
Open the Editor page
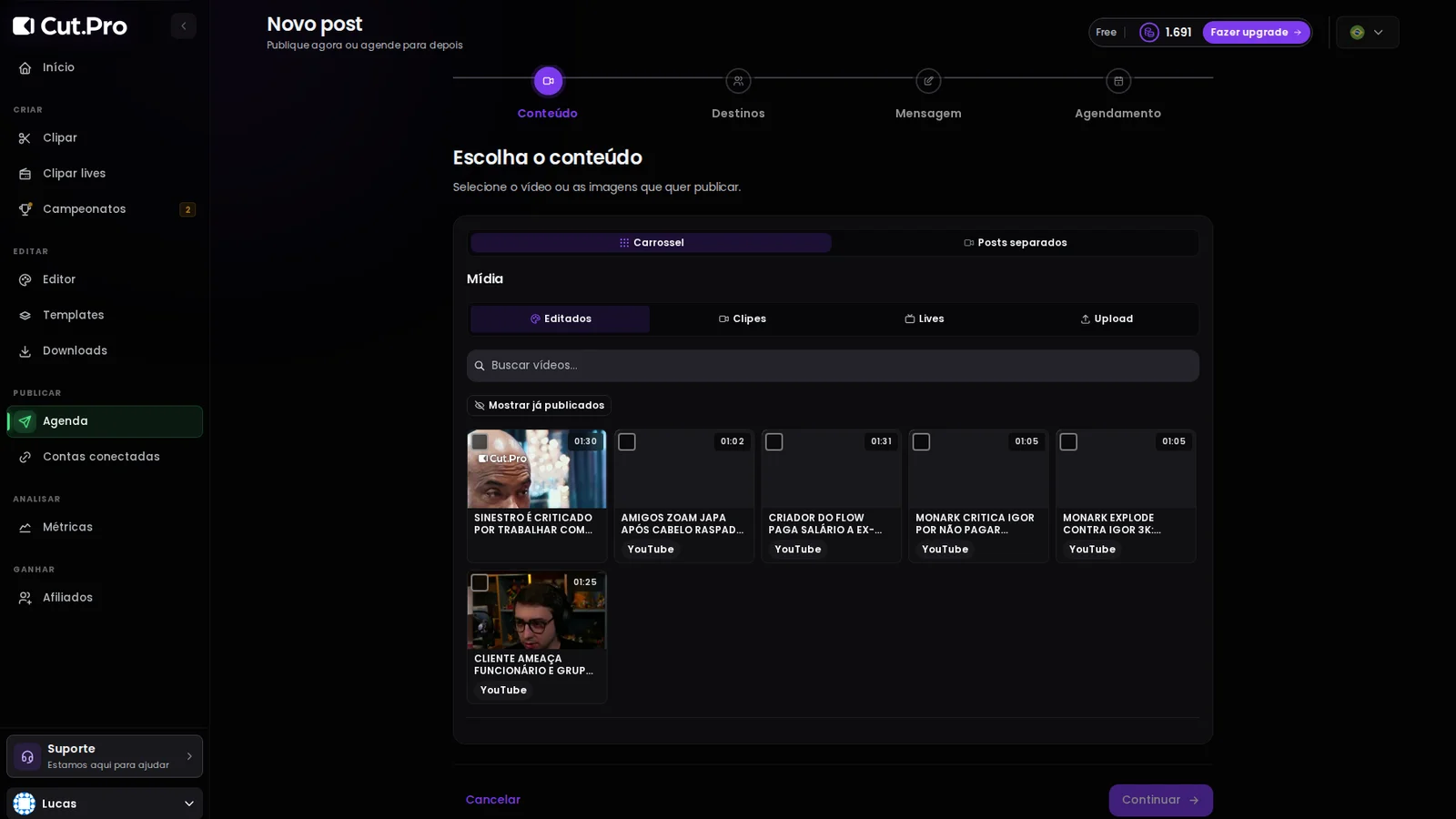tap(105, 280)
